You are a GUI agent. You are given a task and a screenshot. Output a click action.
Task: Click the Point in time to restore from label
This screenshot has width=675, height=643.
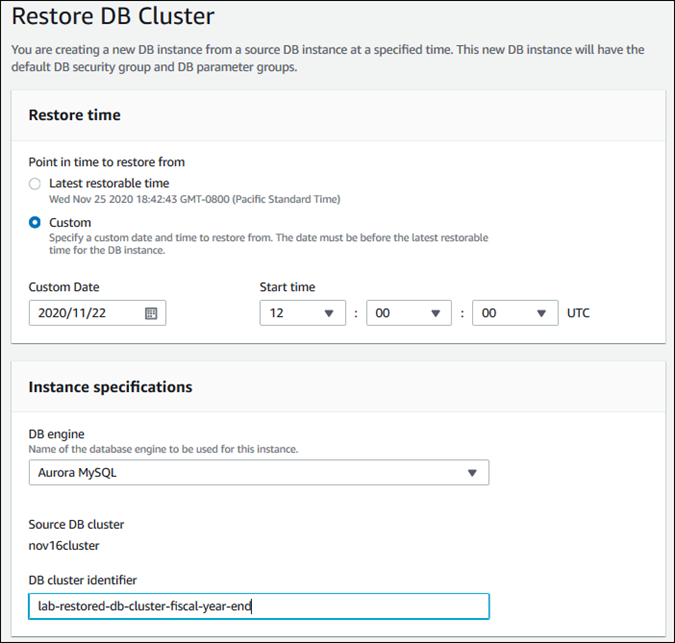(106, 162)
